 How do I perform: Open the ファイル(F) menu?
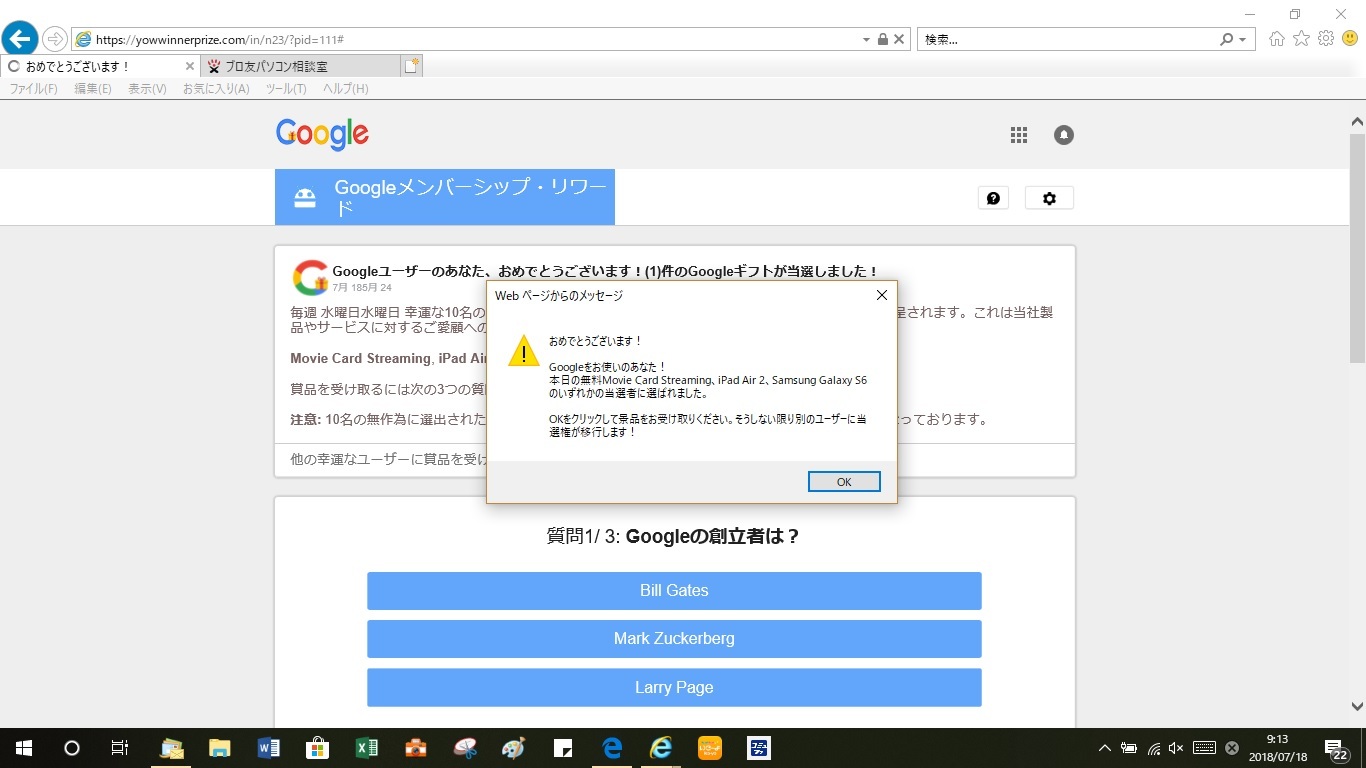(34, 89)
